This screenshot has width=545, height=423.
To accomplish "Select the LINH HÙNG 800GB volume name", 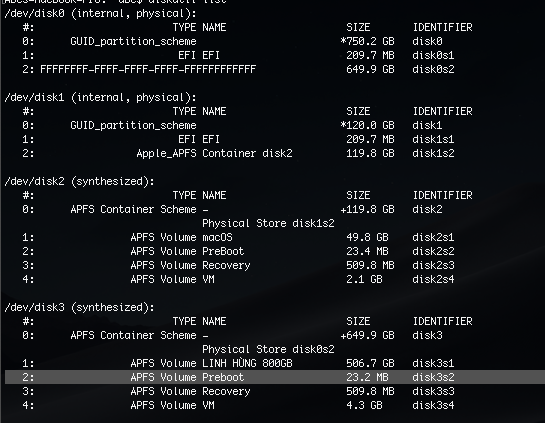I will 247,363.
